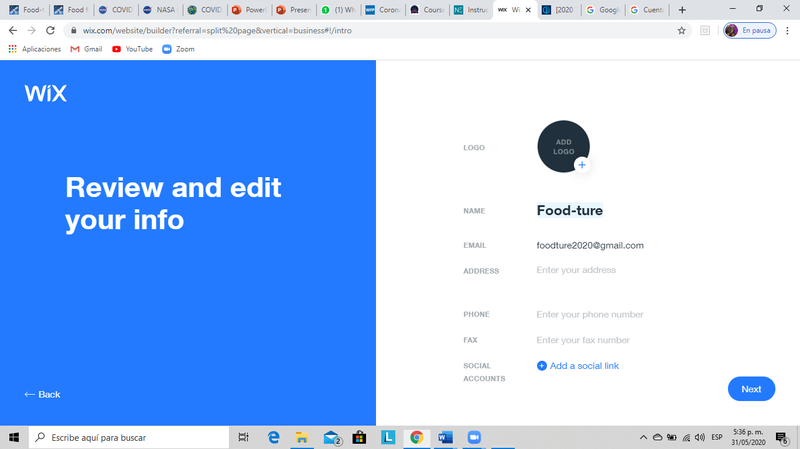Open the Gmail bookmark
The width and height of the screenshot is (800, 449).
click(86, 49)
